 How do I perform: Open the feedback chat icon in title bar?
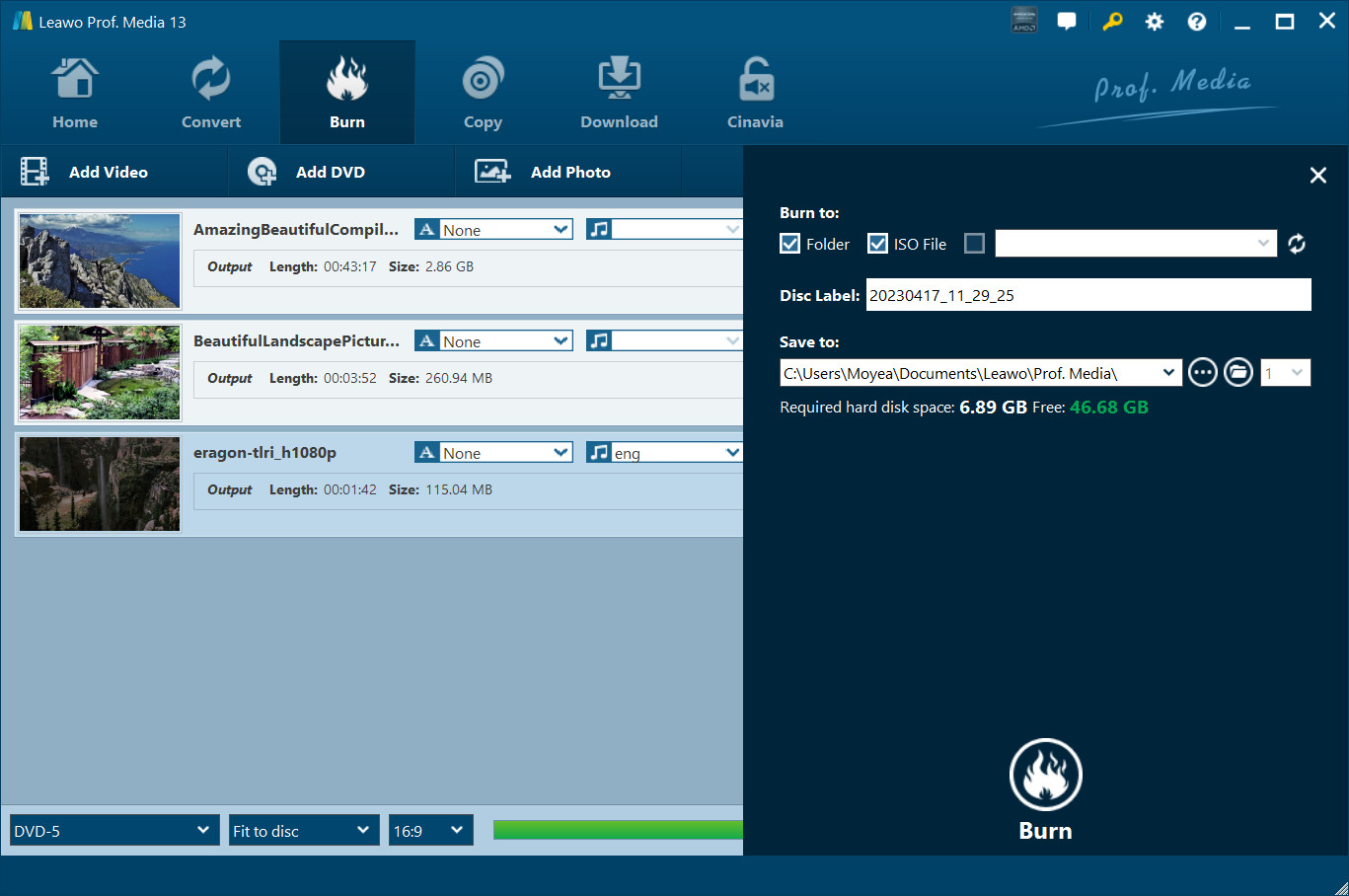(1067, 20)
